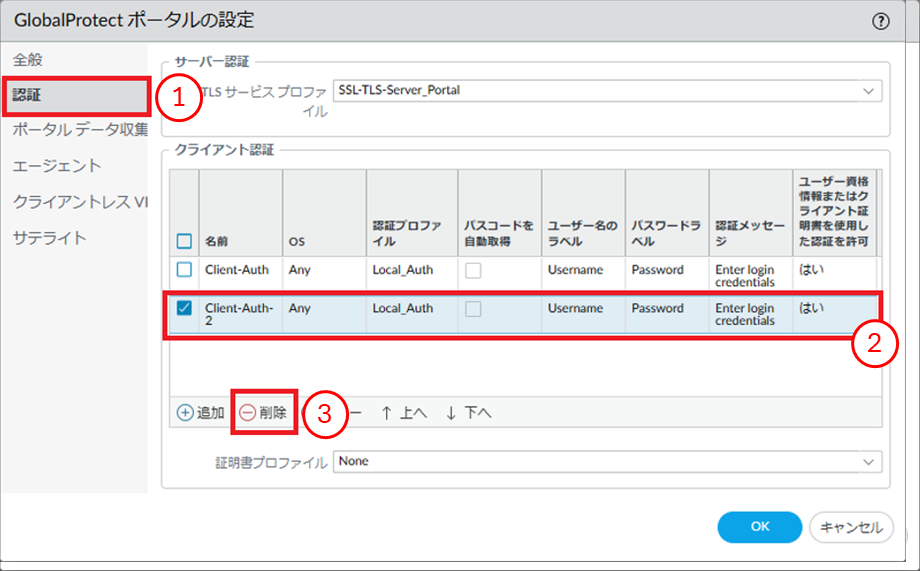The width and height of the screenshot is (920, 571).
Task: Open the 全般 tab
Action: [28, 60]
